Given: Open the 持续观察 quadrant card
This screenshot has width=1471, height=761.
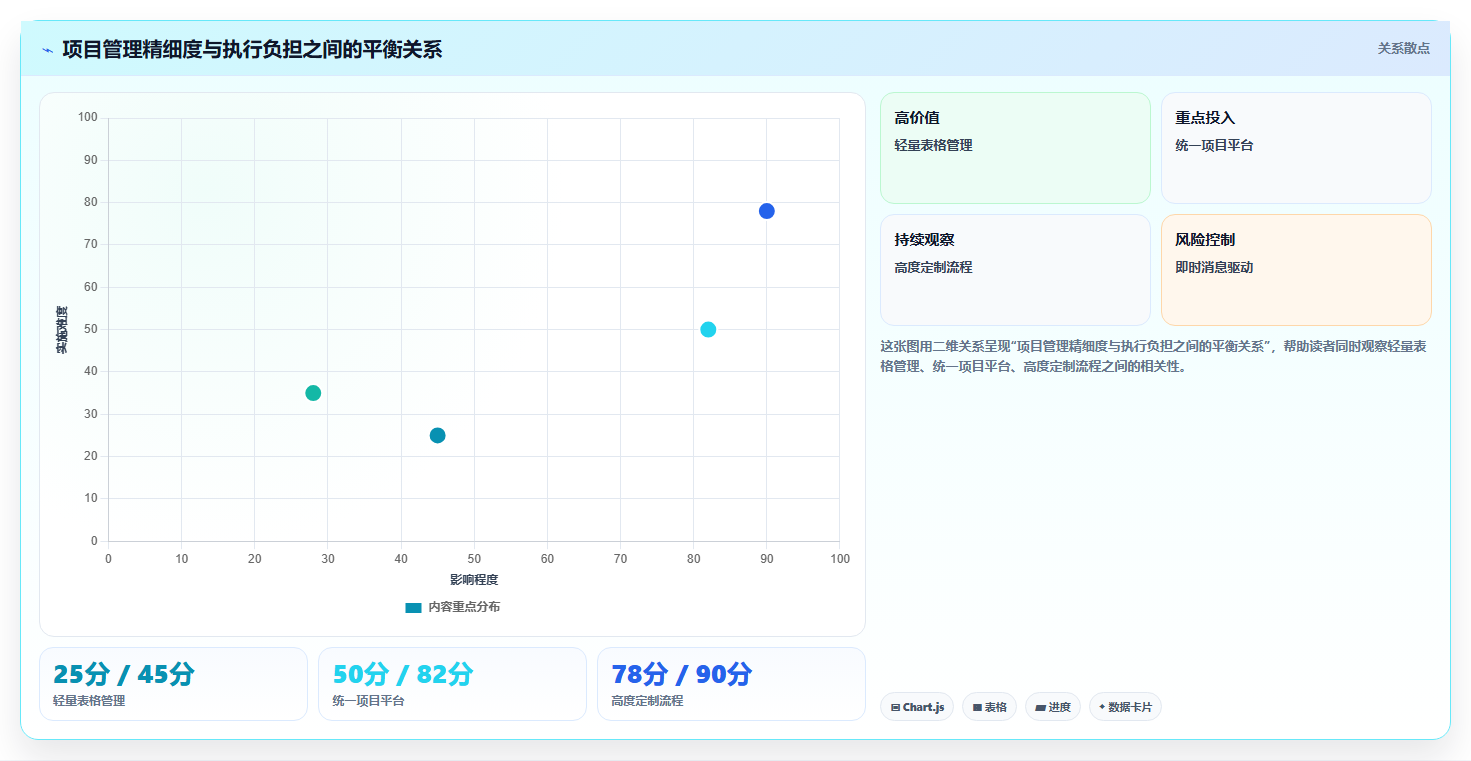Looking at the screenshot, I should tap(1015, 270).
